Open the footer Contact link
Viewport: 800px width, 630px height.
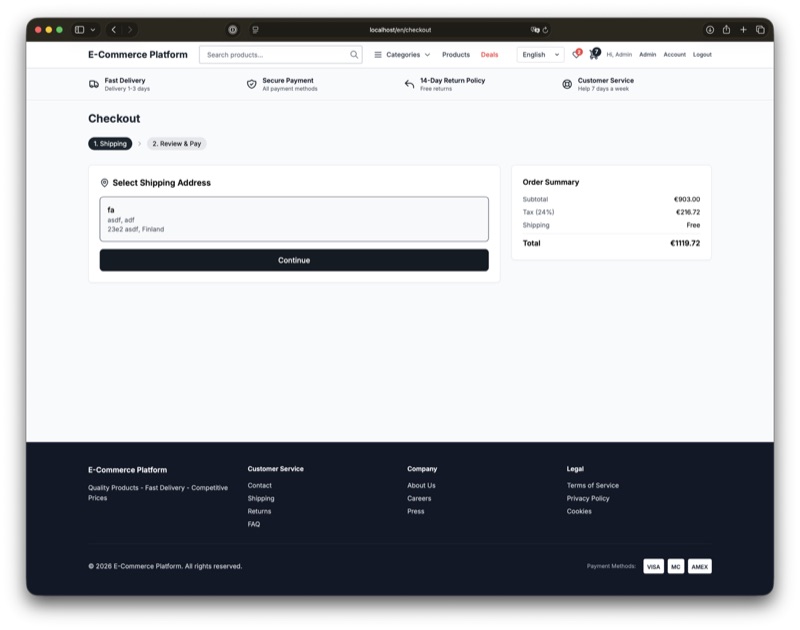pyautogui.click(x=260, y=486)
